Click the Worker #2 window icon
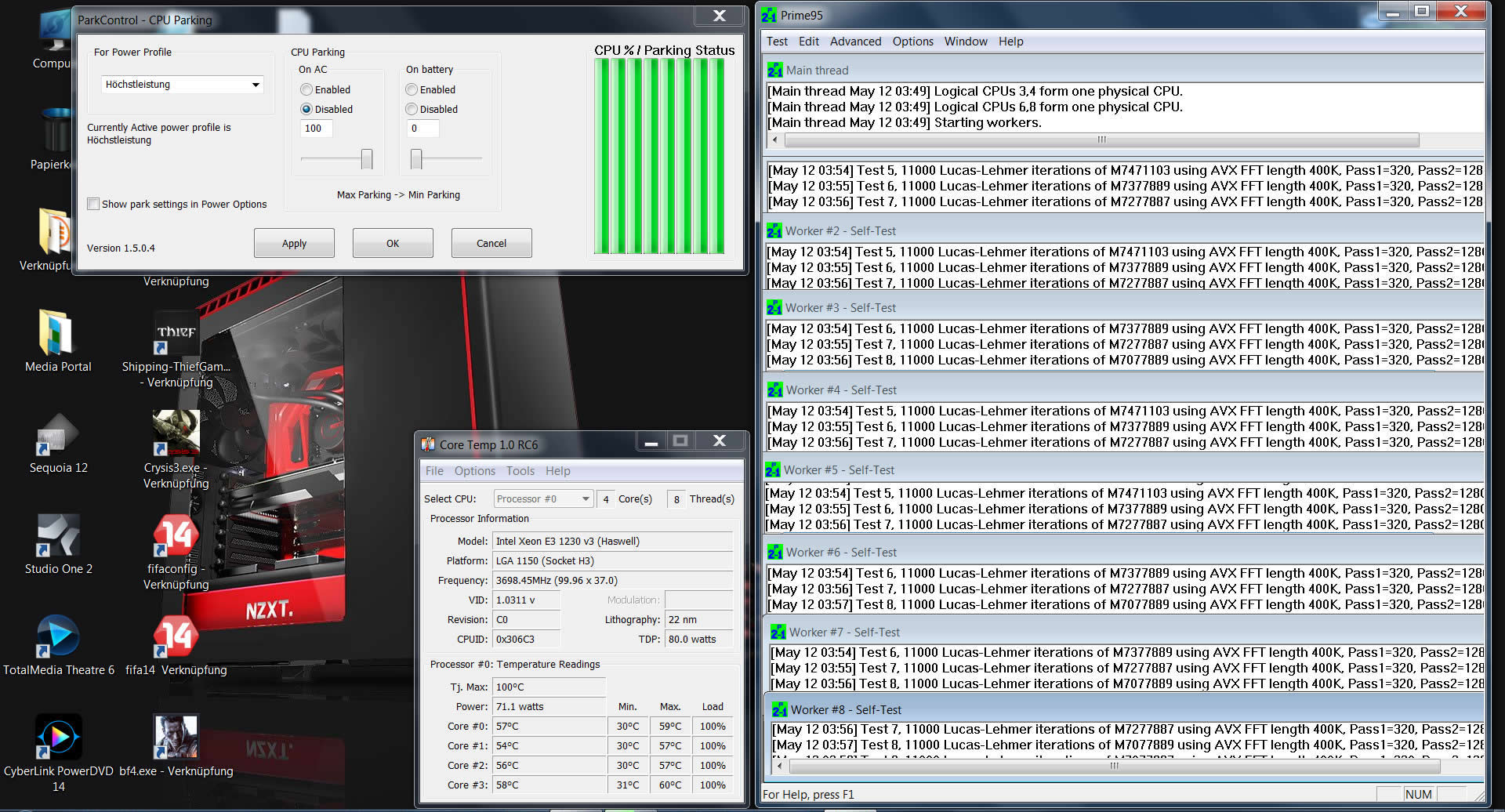The width and height of the screenshot is (1505, 812). [774, 231]
